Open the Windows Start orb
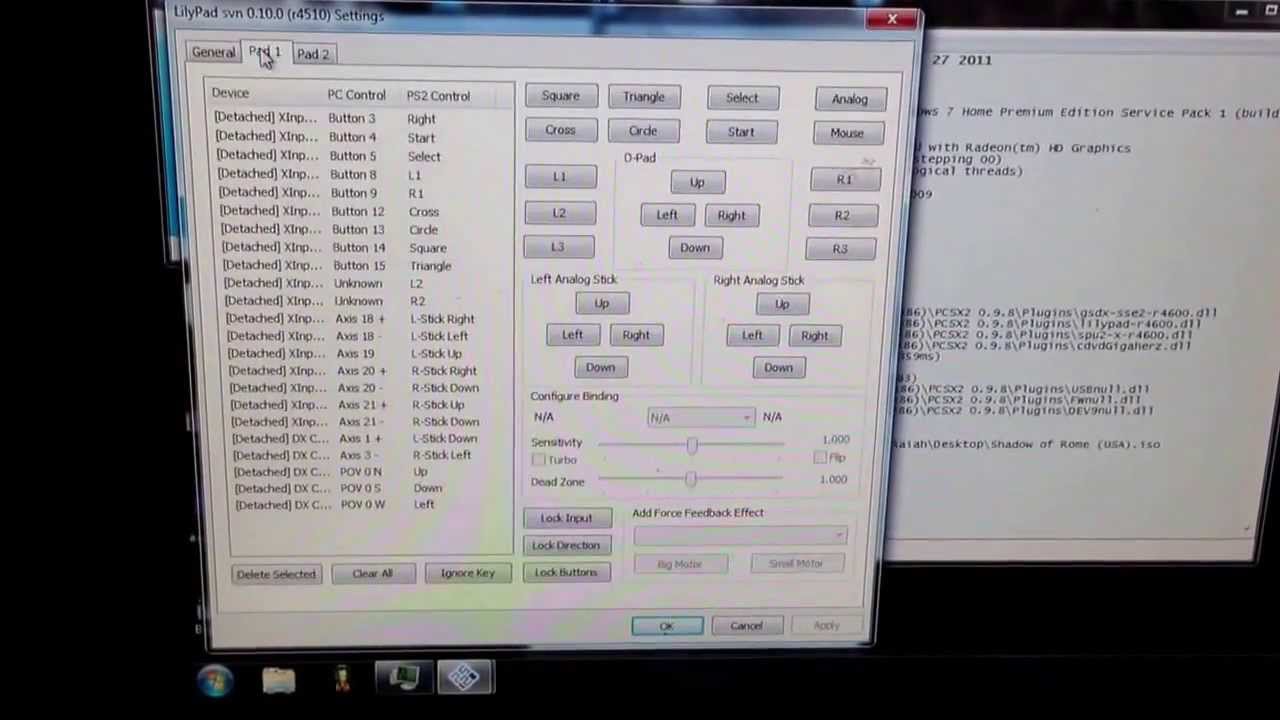 [215, 680]
